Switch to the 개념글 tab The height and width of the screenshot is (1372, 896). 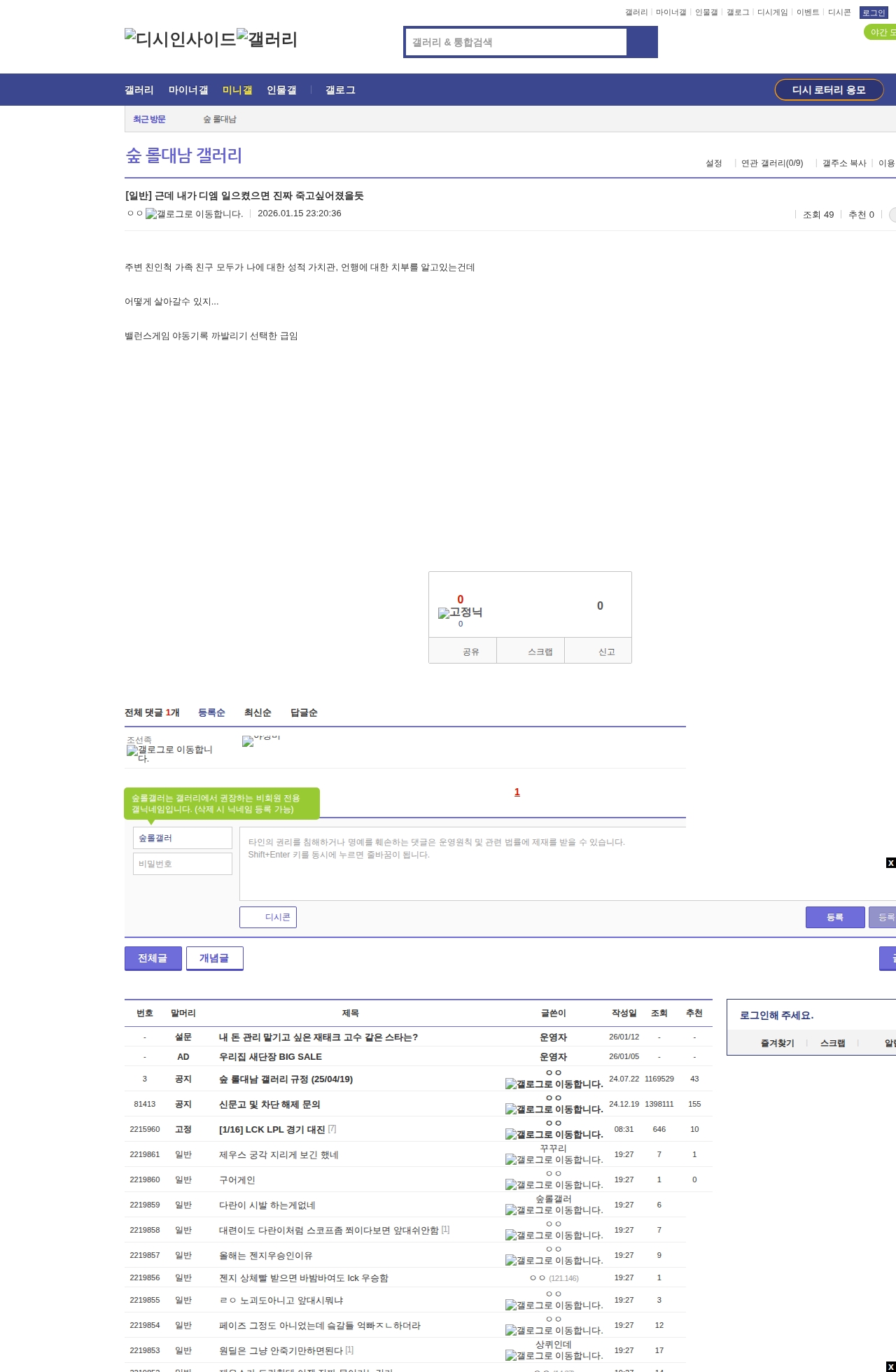tap(214, 958)
